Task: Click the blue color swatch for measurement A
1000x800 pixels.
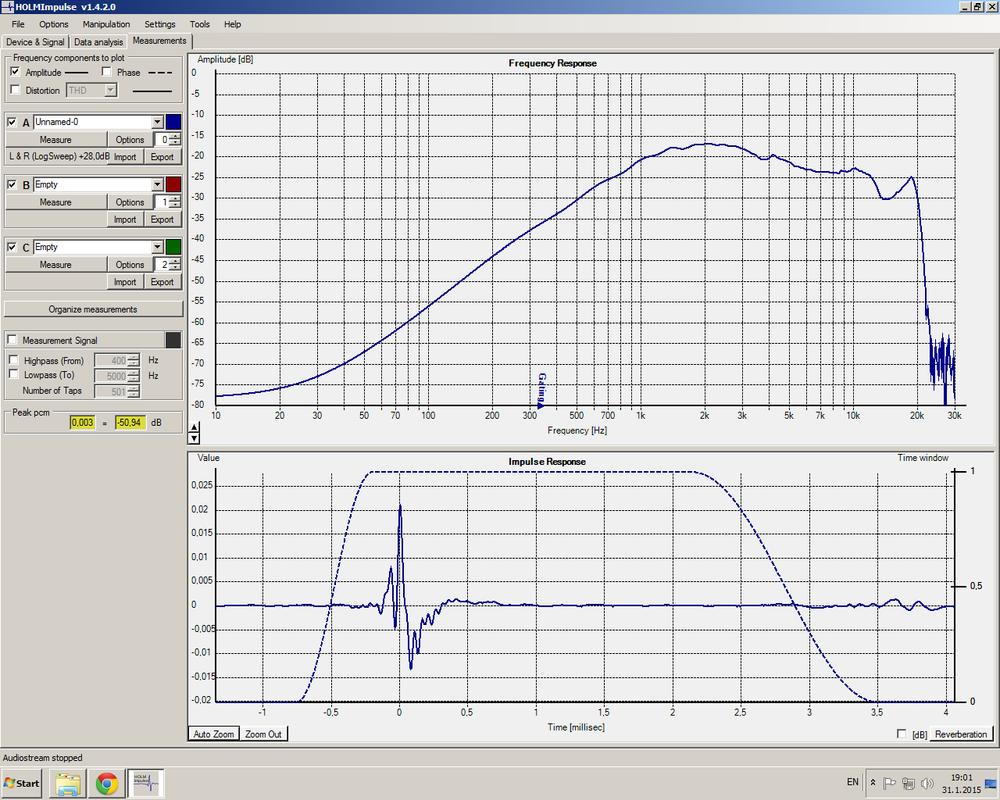Action: point(173,122)
